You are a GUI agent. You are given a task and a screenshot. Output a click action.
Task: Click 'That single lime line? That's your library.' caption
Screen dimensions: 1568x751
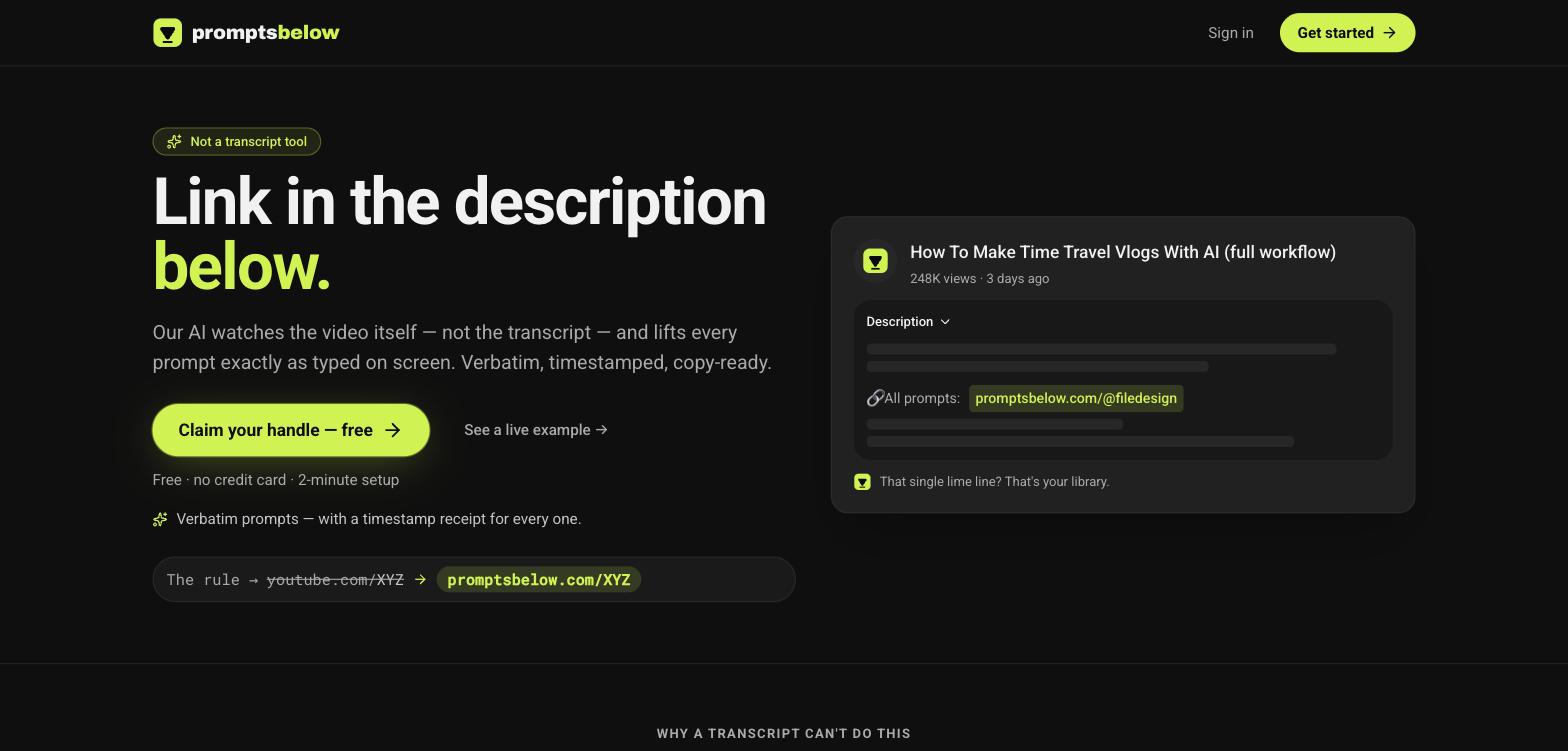(x=995, y=482)
